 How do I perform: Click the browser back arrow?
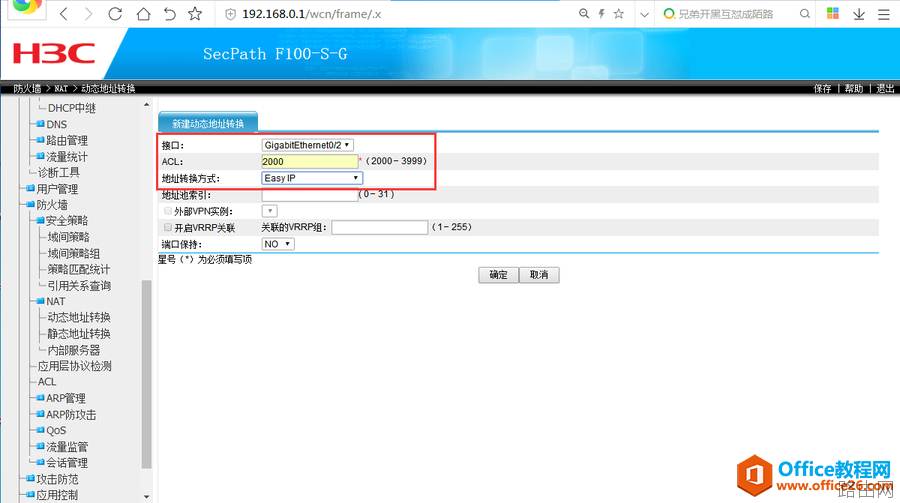64,14
